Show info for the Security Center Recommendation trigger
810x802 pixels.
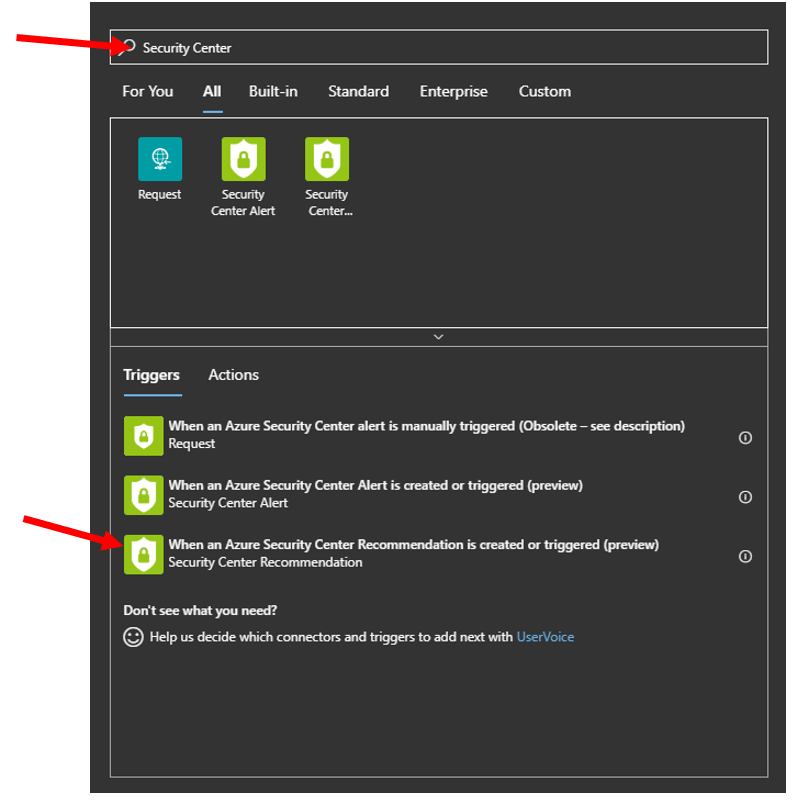[745, 557]
